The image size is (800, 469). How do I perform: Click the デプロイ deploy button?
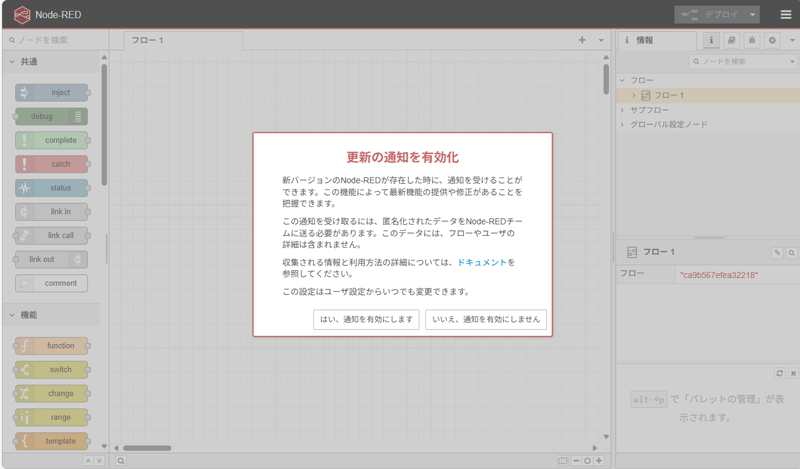[710, 15]
